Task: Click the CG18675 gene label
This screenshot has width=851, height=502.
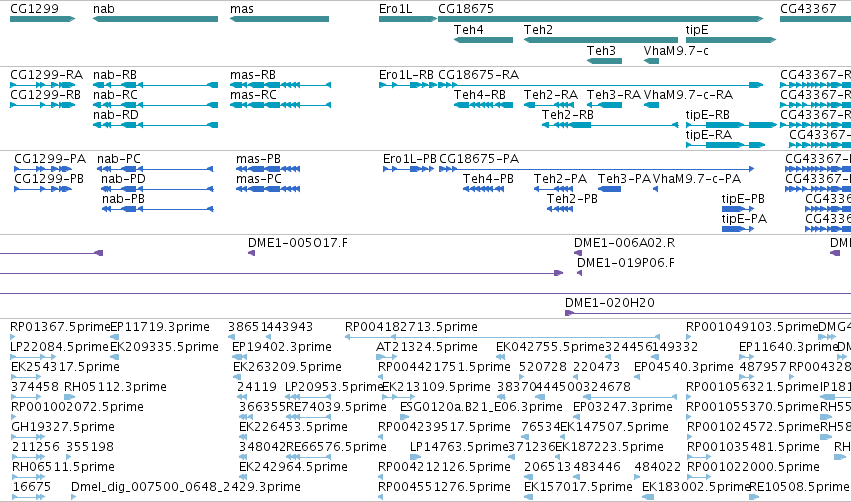Action: pyautogui.click(x=466, y=9)
